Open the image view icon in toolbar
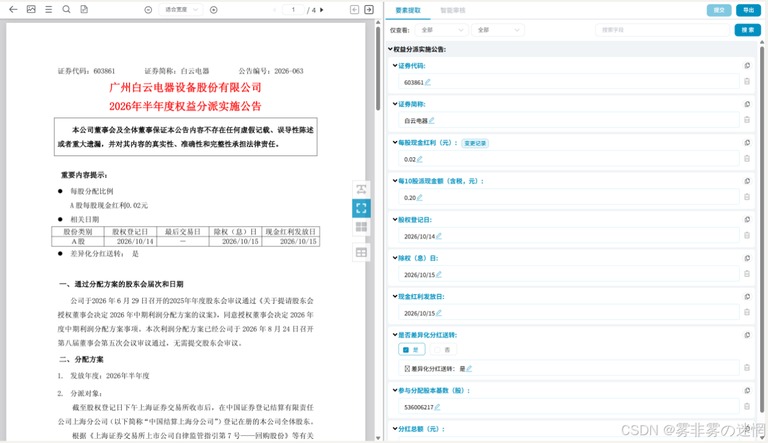The height and width of the screenshot is (443, 768). tap(31, 9)
